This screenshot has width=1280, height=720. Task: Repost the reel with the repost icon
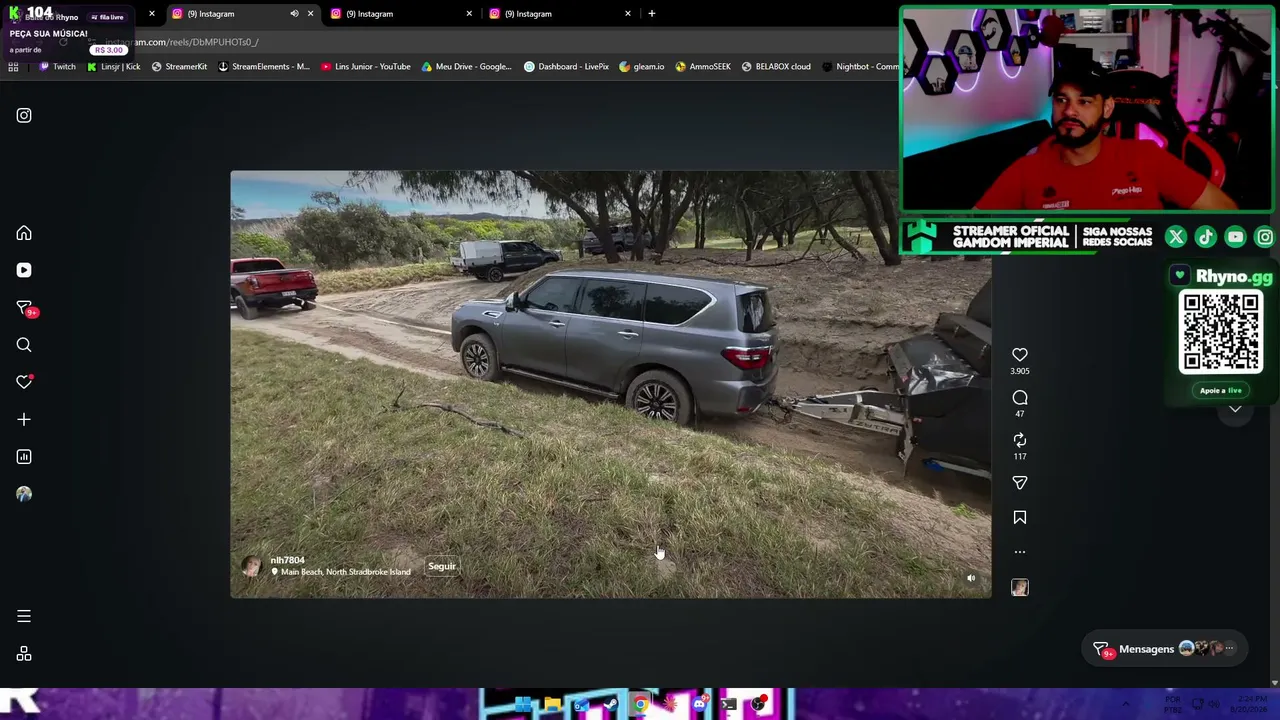point(1020,440)
